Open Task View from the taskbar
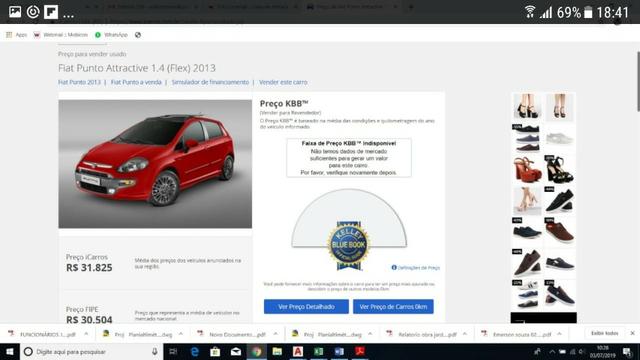The height and width of the screenshot is (360, 640). point(173,351)
